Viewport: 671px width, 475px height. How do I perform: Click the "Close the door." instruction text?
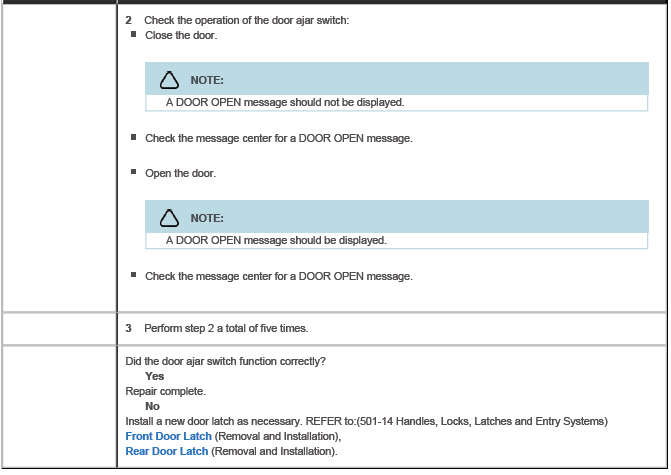click(x=181, y=35)
